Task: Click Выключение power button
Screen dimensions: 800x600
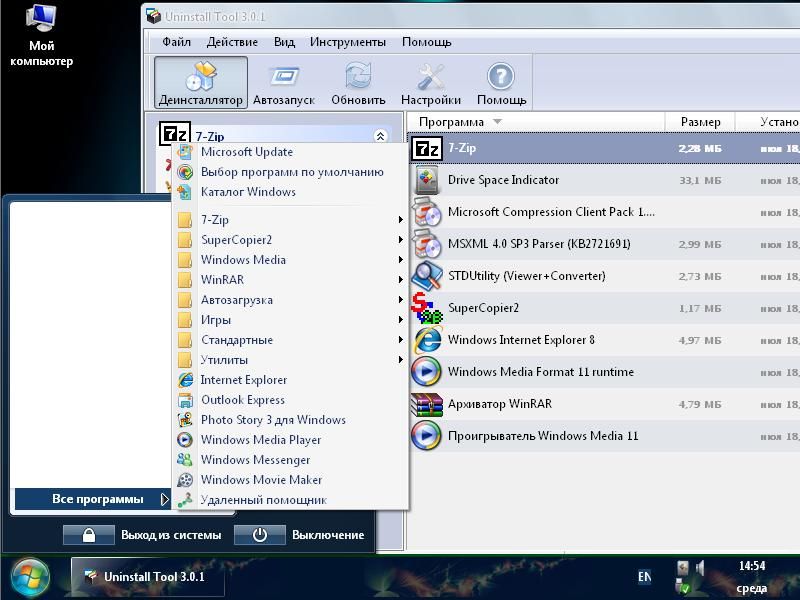Action: pos(260,535)
